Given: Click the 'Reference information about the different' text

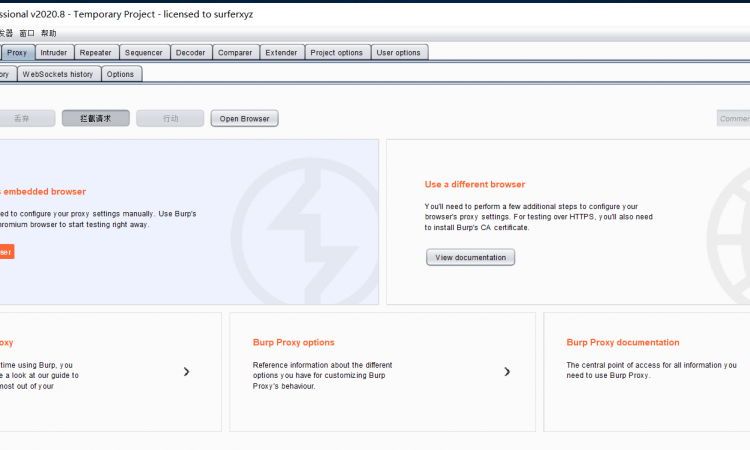Looking at the screenshot, I should click(x=322, y=365).
